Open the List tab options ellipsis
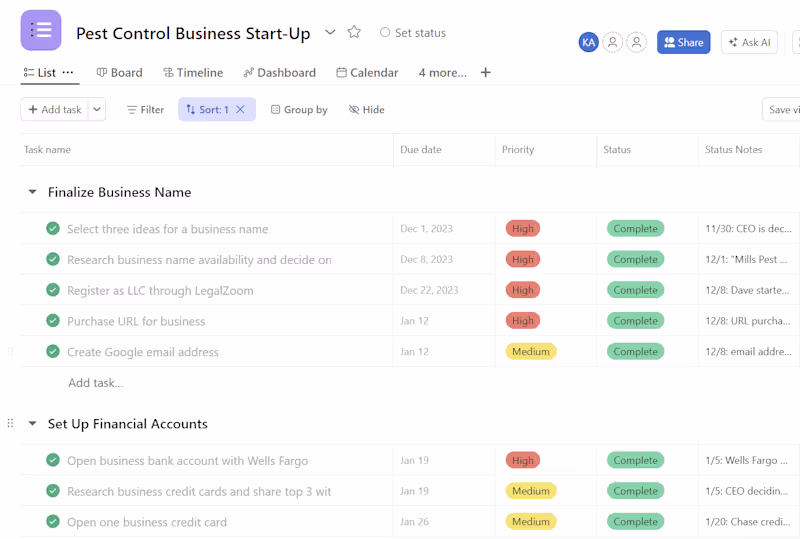The height and width of the screenshot is (539, 800). [68, 73]
